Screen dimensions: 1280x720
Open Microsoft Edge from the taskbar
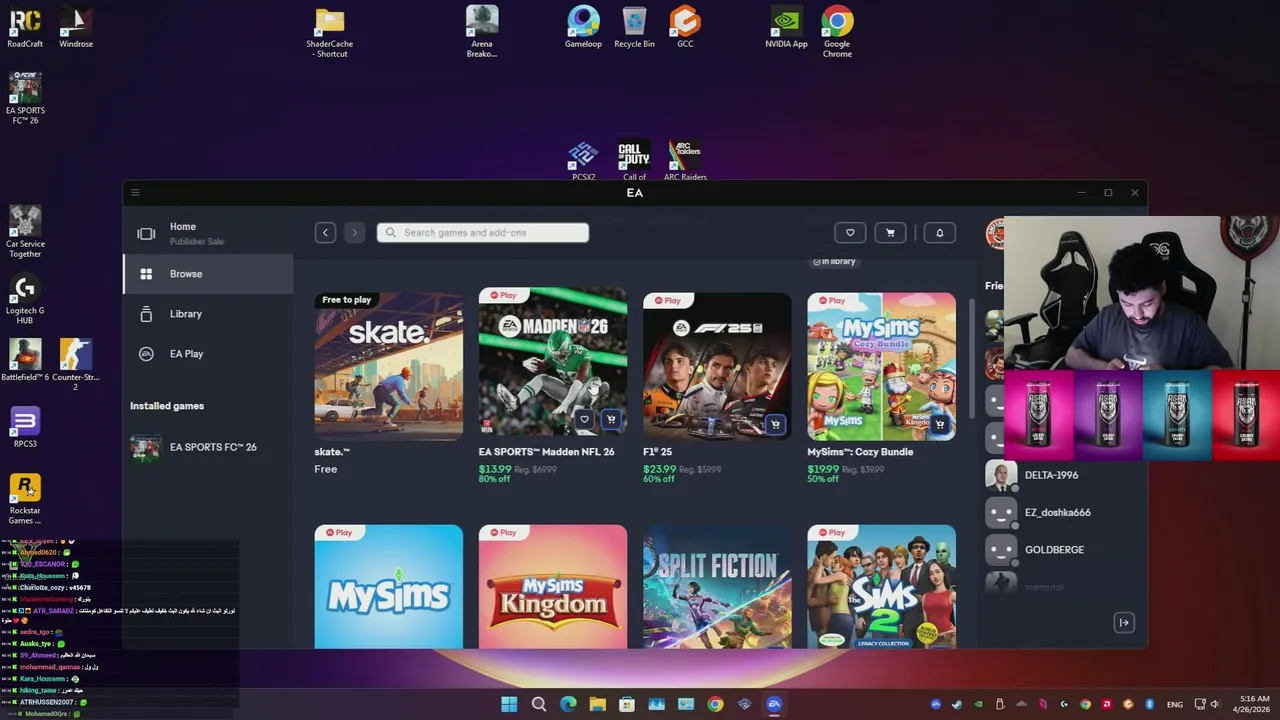(x=568, y=704)
